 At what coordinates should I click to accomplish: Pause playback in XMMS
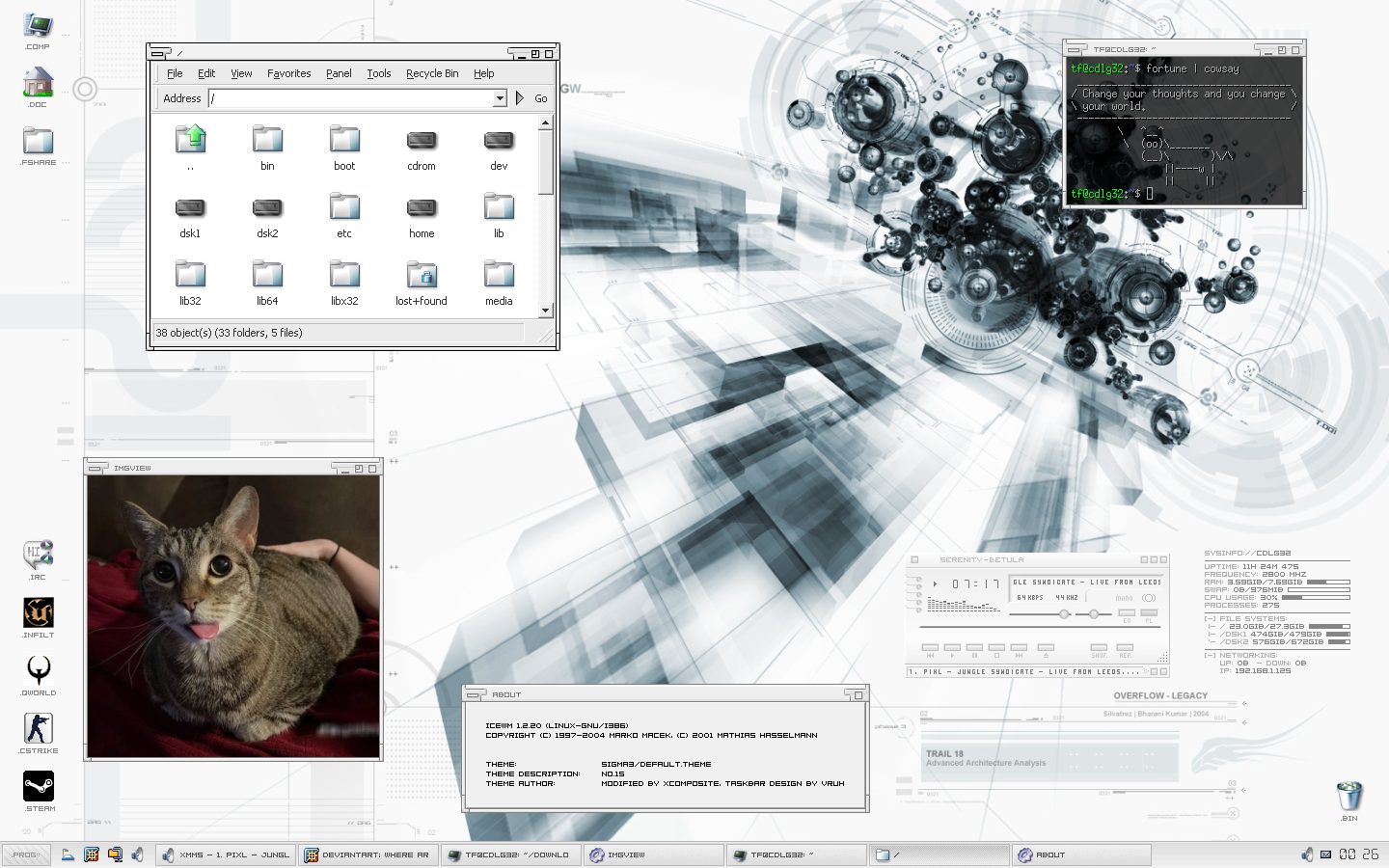coord(974,648)
